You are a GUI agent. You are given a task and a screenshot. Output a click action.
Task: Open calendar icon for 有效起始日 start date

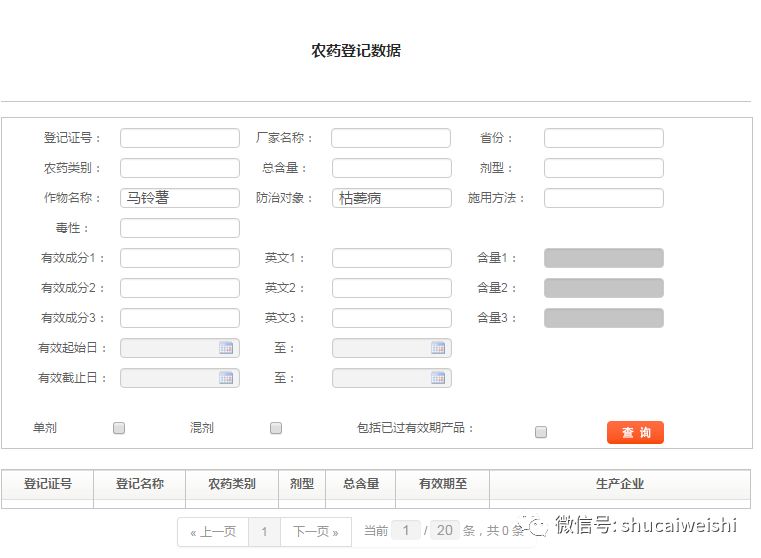226,348
